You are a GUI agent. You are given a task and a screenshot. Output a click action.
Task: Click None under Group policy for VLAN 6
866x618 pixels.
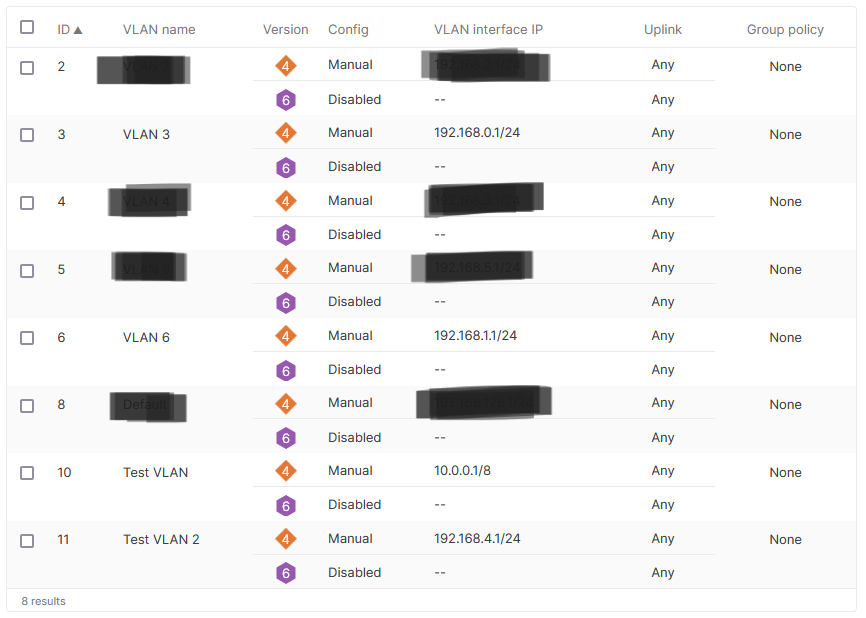click(785, 337)
